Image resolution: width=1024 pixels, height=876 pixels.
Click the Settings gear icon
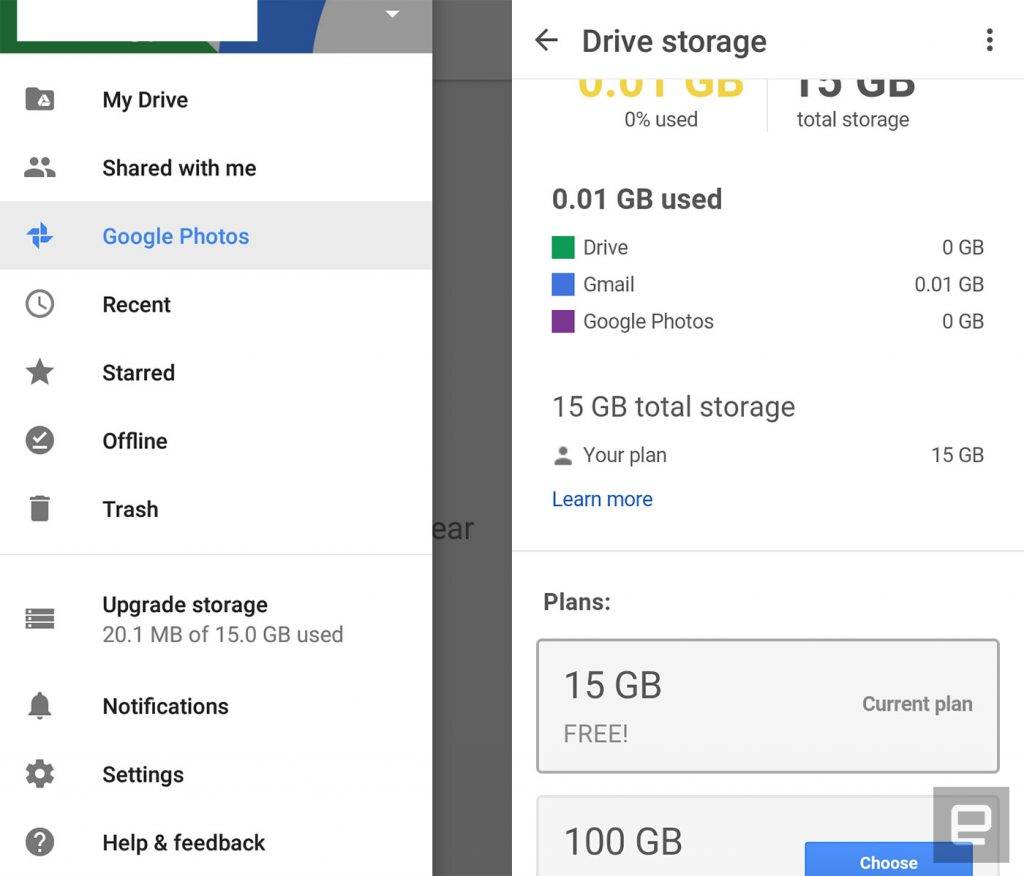40,774
